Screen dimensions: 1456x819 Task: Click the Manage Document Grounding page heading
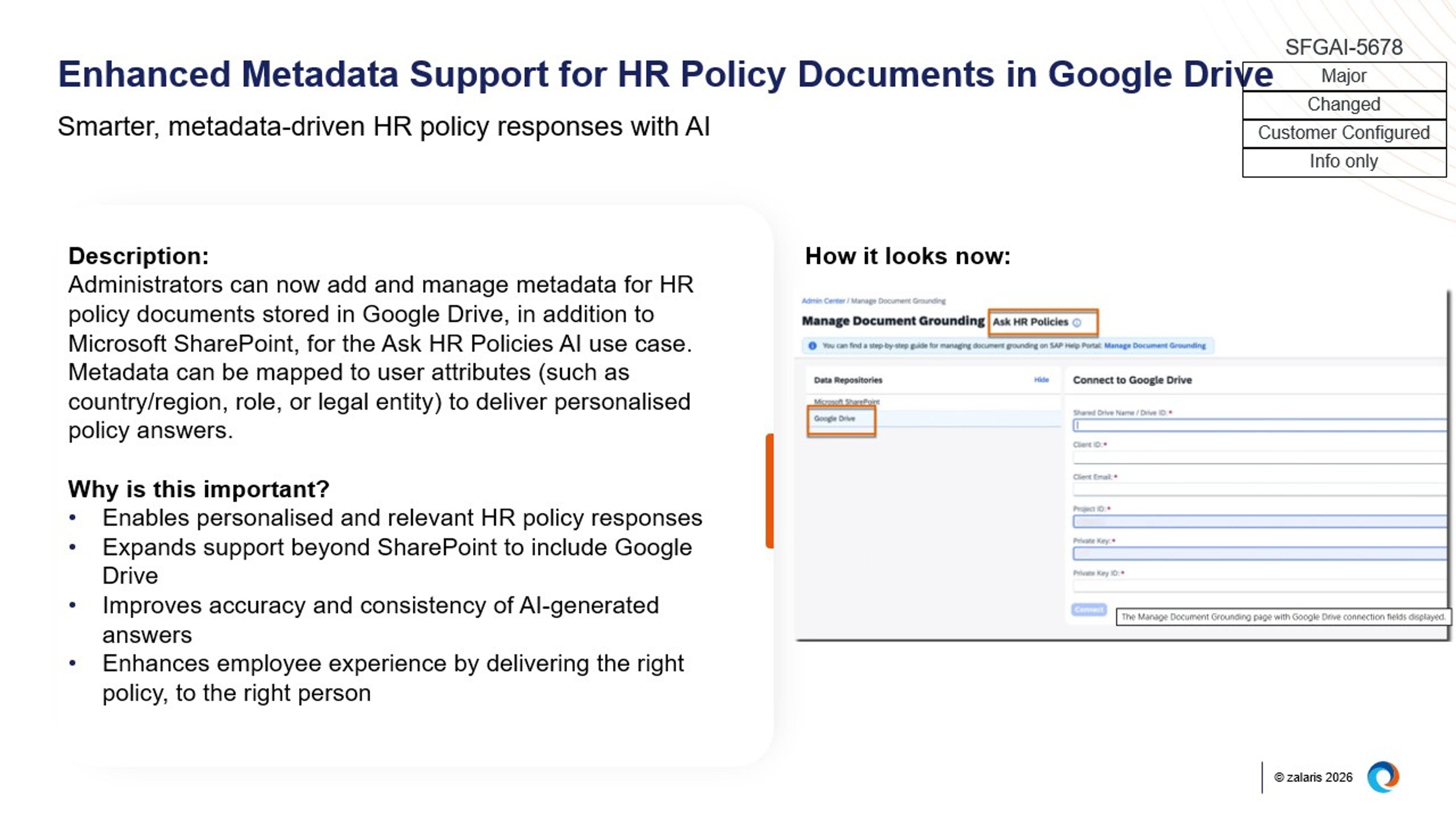(x=893, y=321)
